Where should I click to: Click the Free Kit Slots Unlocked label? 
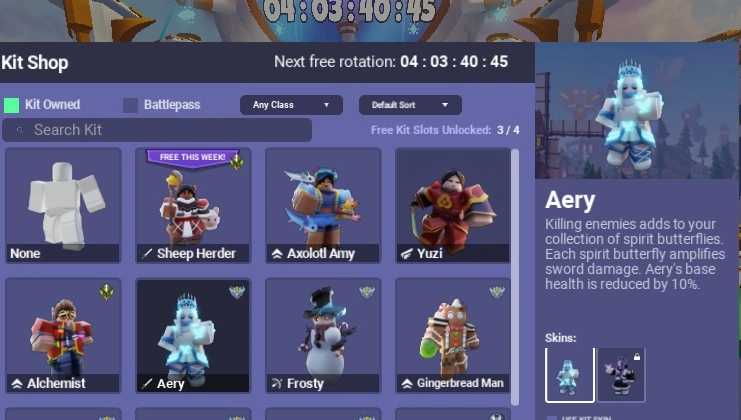pyautogui.click(x=431, y=130)
